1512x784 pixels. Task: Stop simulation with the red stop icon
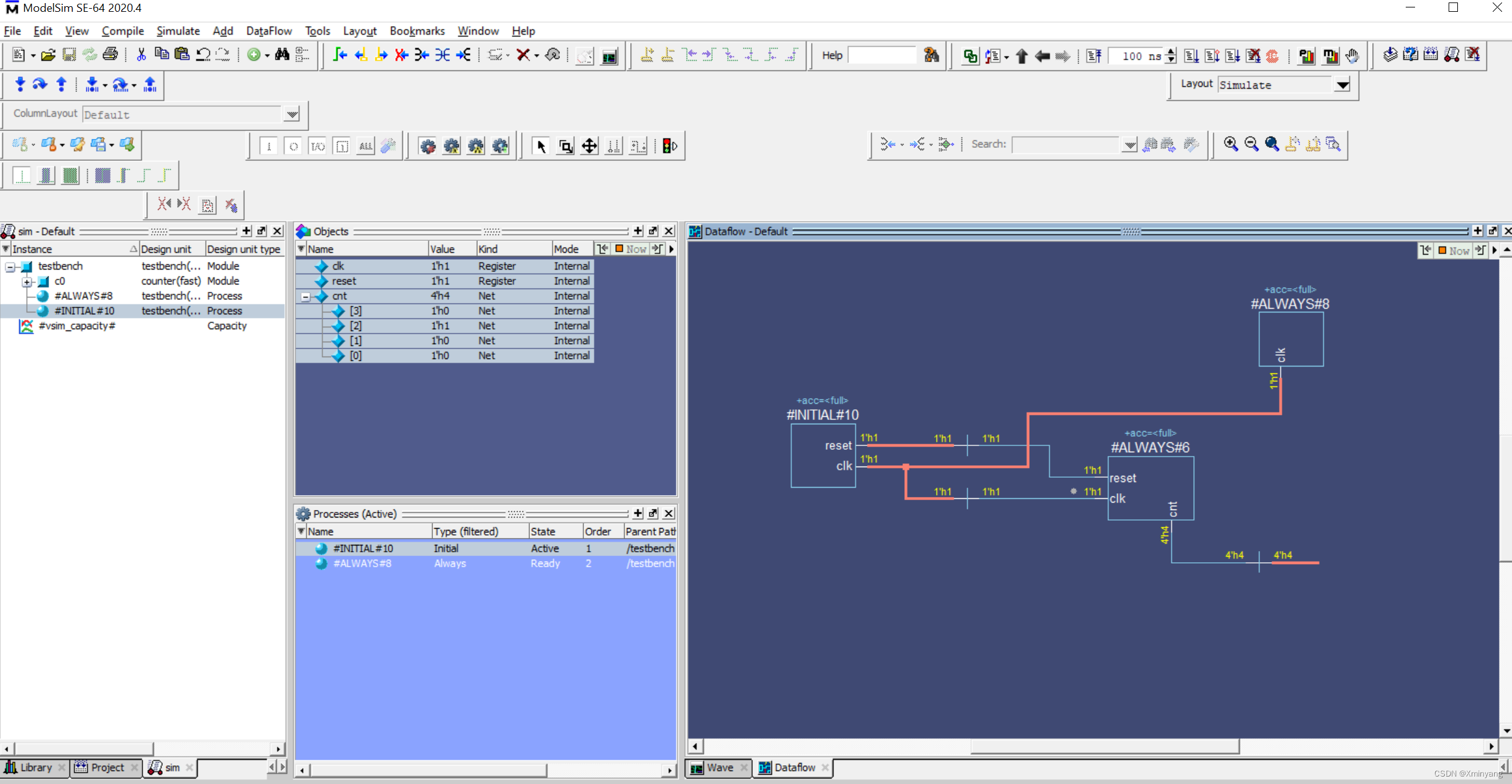1273,56
